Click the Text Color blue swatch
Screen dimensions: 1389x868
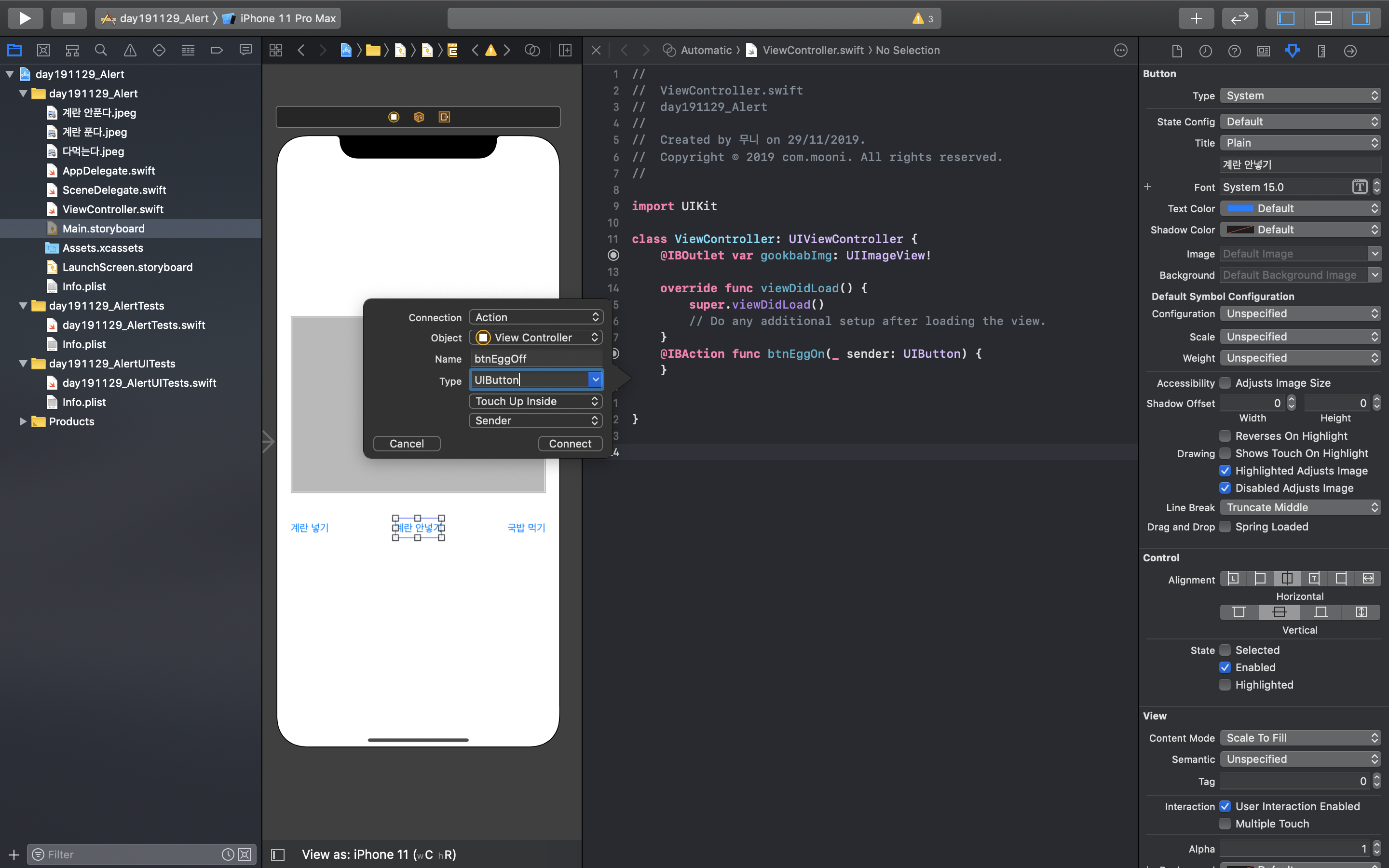pos(1240,208)
